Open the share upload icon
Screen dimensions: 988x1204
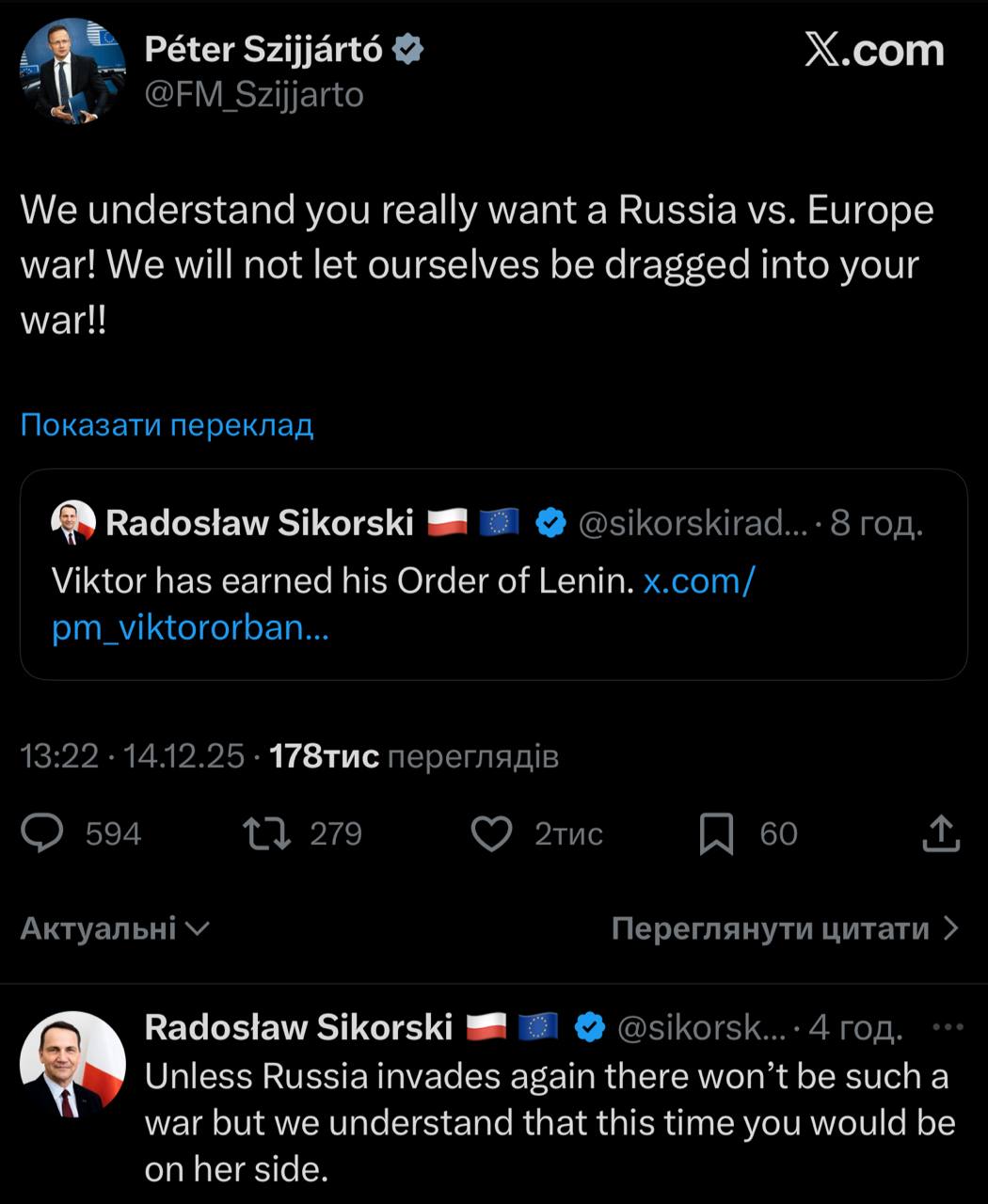940,833
